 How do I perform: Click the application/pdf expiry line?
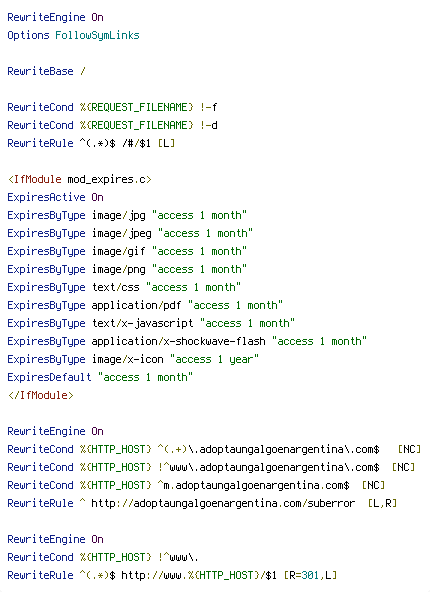click(x=145, y=305)
